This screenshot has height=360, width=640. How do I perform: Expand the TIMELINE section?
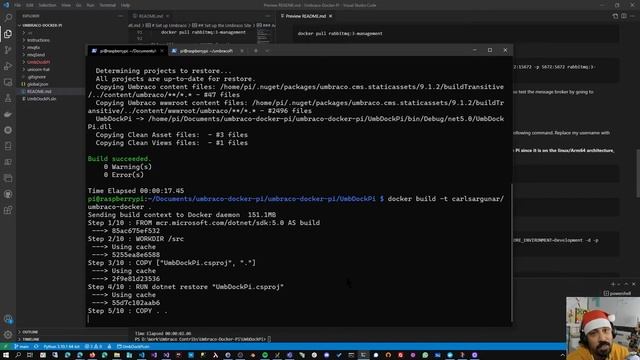[30, 339]
